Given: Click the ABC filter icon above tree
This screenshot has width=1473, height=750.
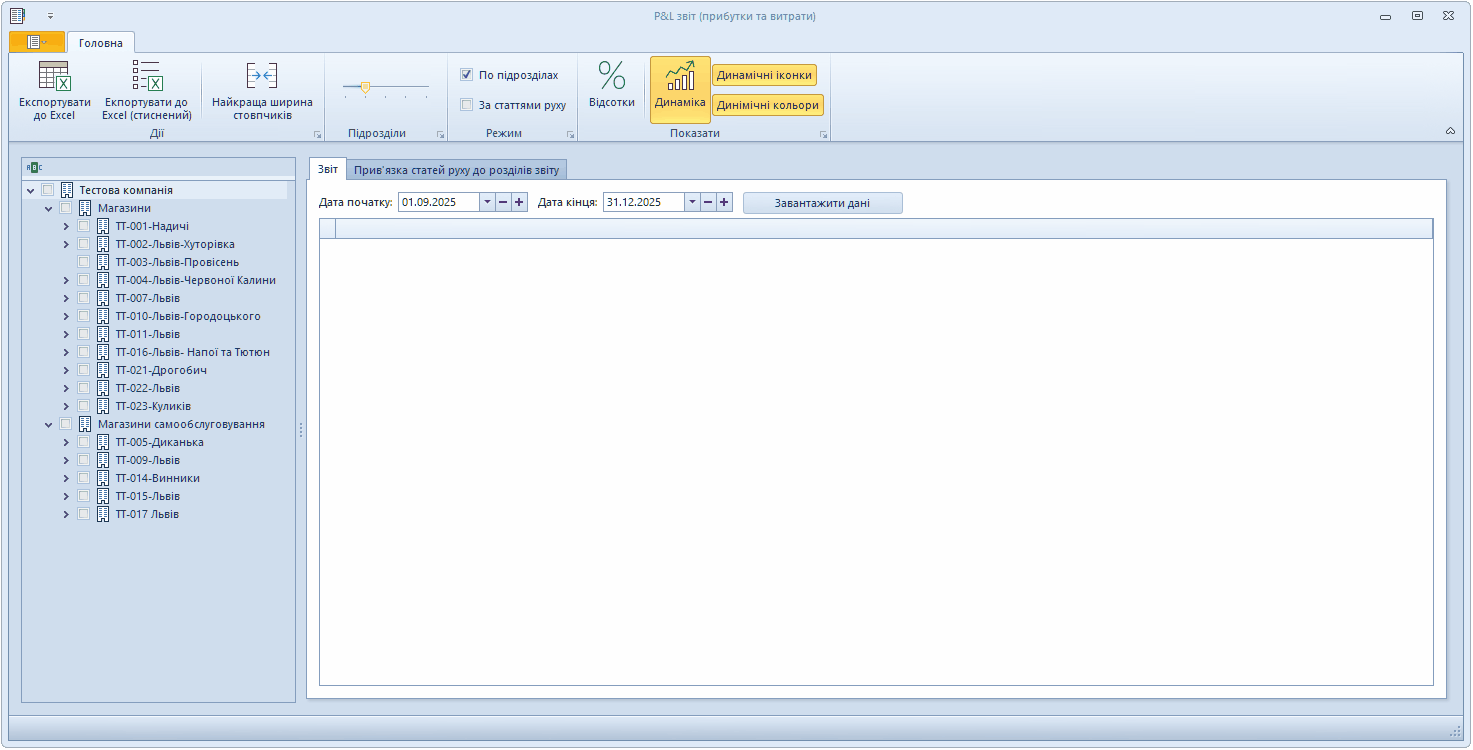Looking at the screenshot, I should 34,167.
